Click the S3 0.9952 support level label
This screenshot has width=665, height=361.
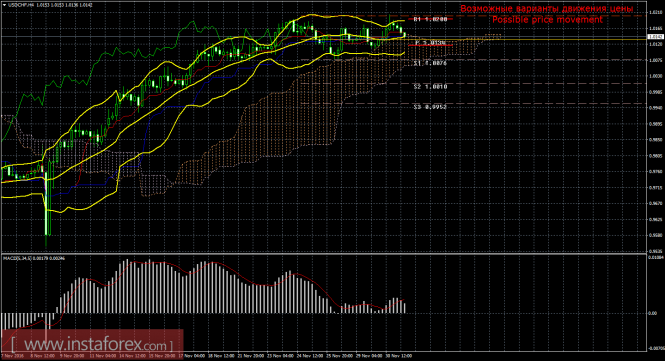click(430, 107)
